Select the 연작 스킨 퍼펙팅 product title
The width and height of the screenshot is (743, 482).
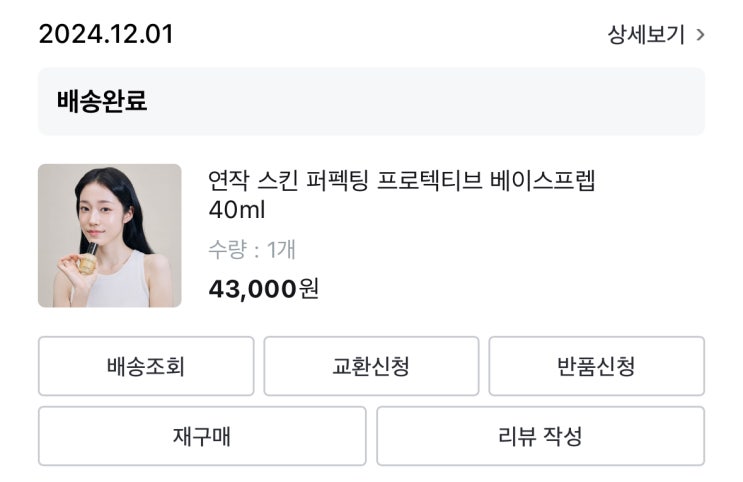coord(401,182)
